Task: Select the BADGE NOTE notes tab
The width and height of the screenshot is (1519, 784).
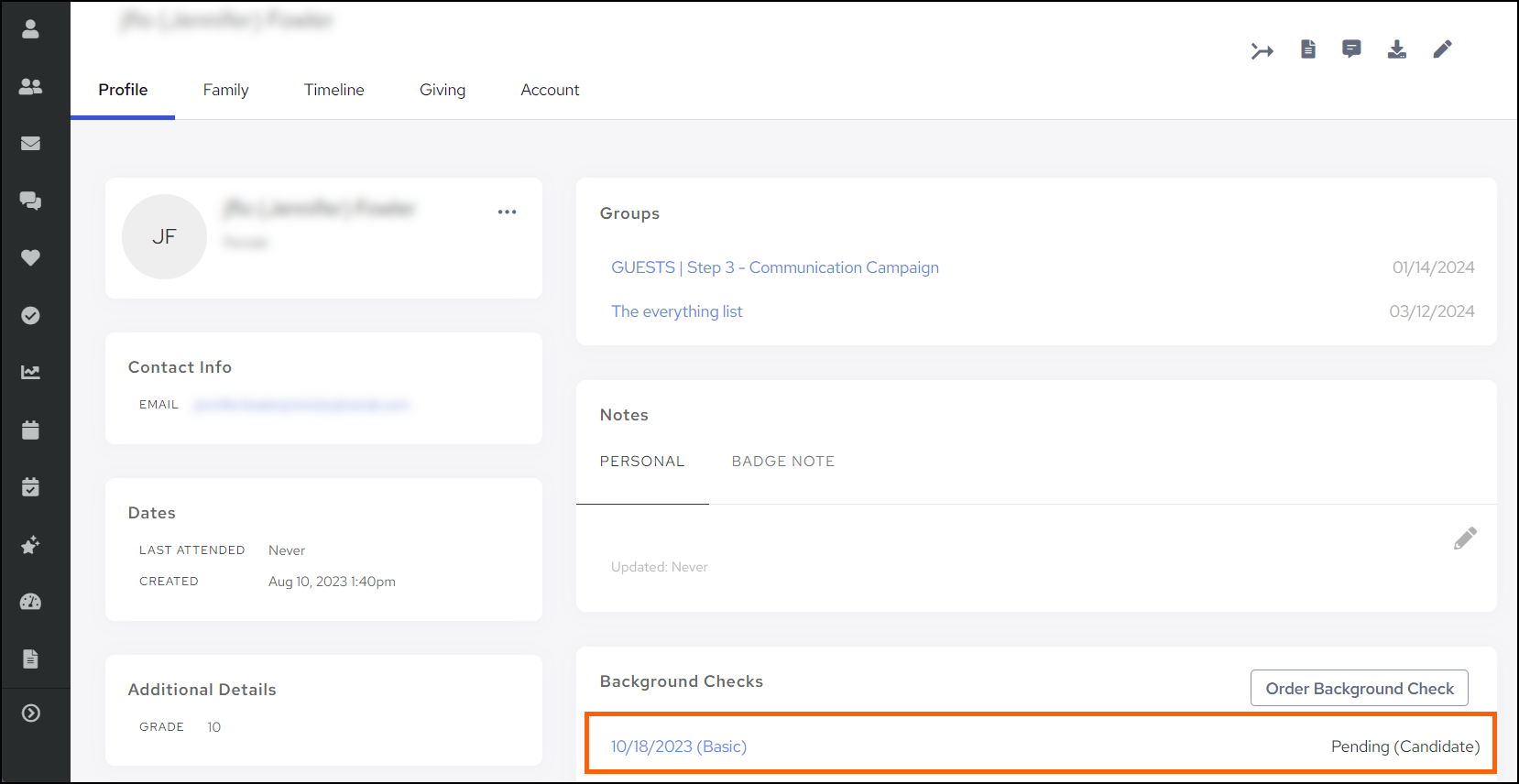Action: point(782,462)
